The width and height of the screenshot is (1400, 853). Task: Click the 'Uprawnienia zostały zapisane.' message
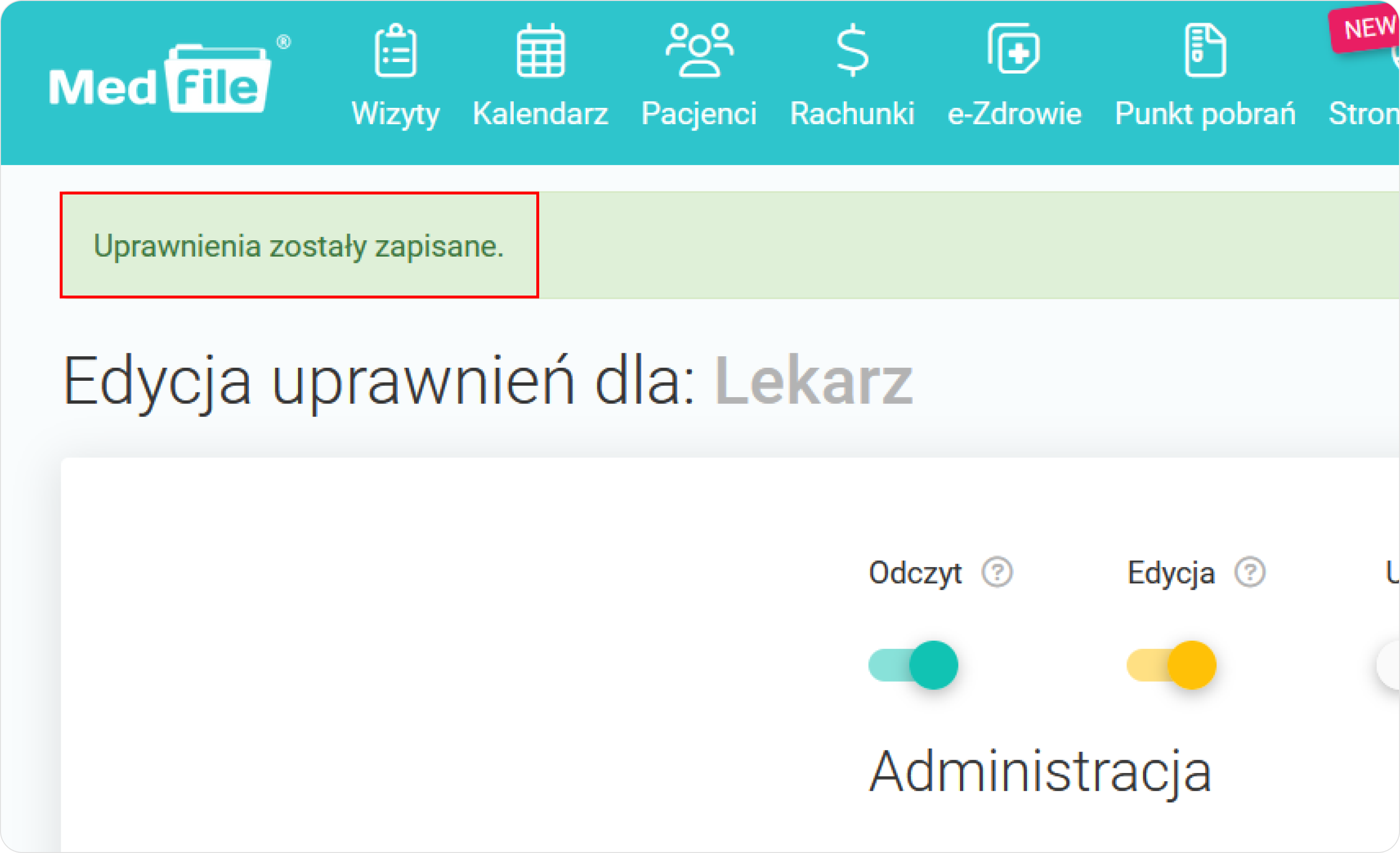tap(299, 246)
